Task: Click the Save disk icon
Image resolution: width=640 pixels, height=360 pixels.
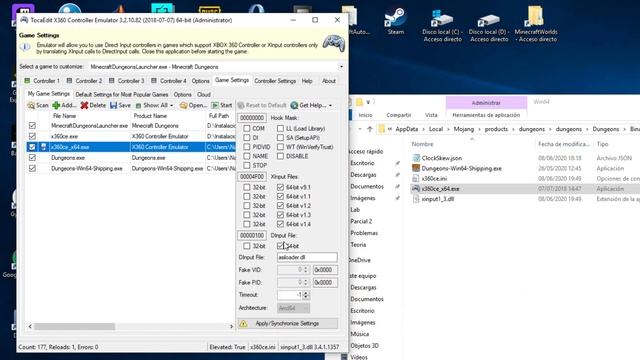Action: 113,105
